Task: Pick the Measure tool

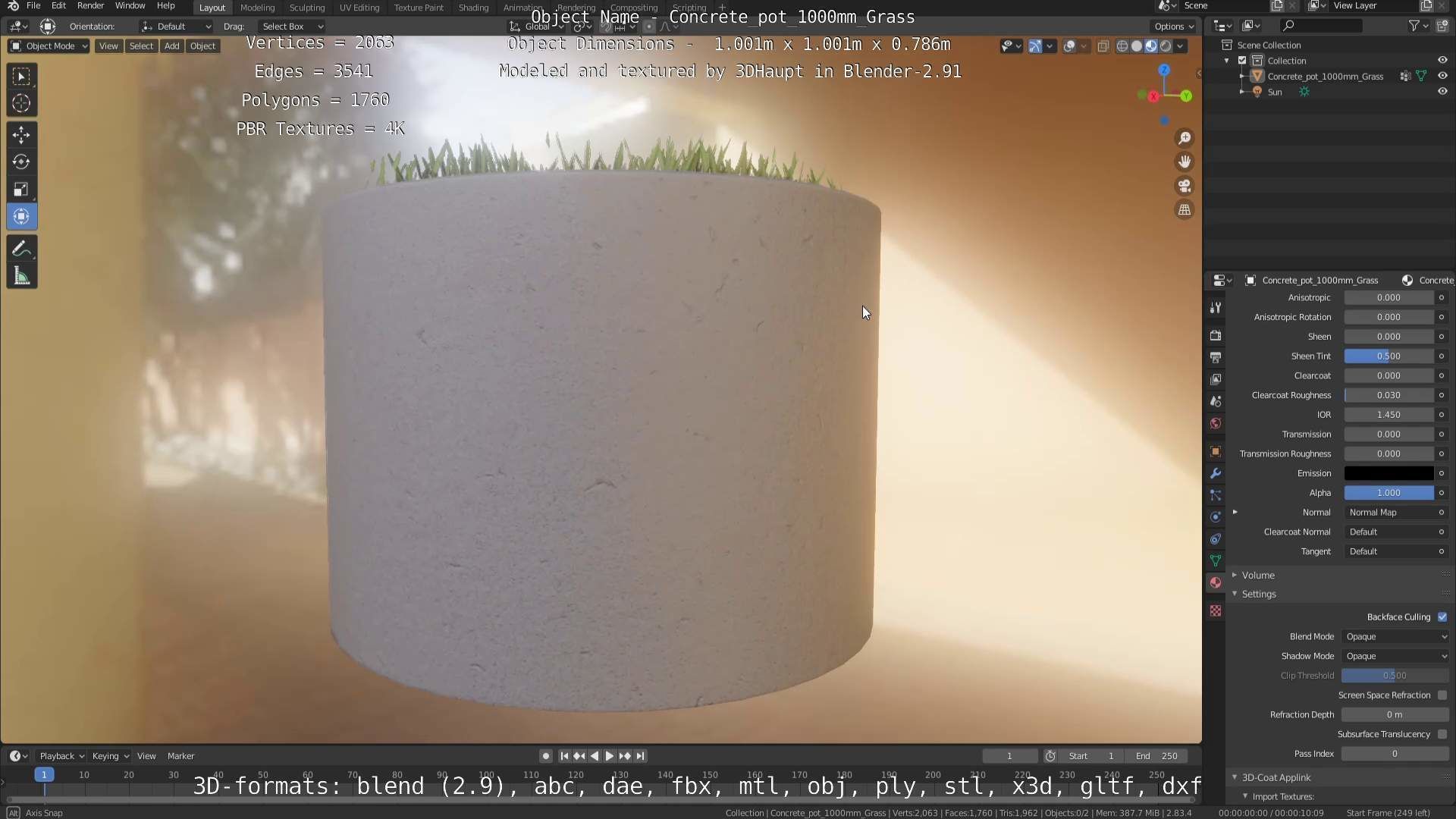Action: coord(21,277)
